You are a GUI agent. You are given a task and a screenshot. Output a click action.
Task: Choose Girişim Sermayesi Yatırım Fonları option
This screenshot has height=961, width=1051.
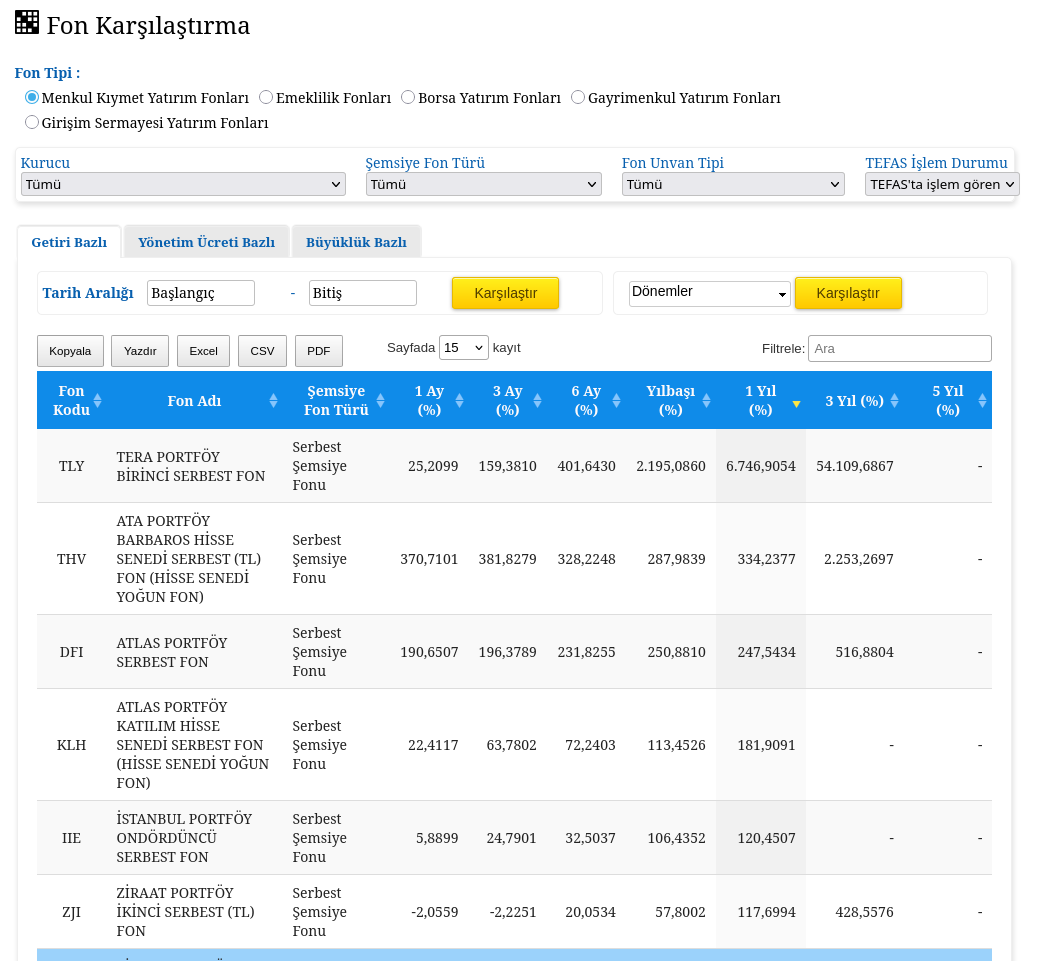tap(32, 122)
